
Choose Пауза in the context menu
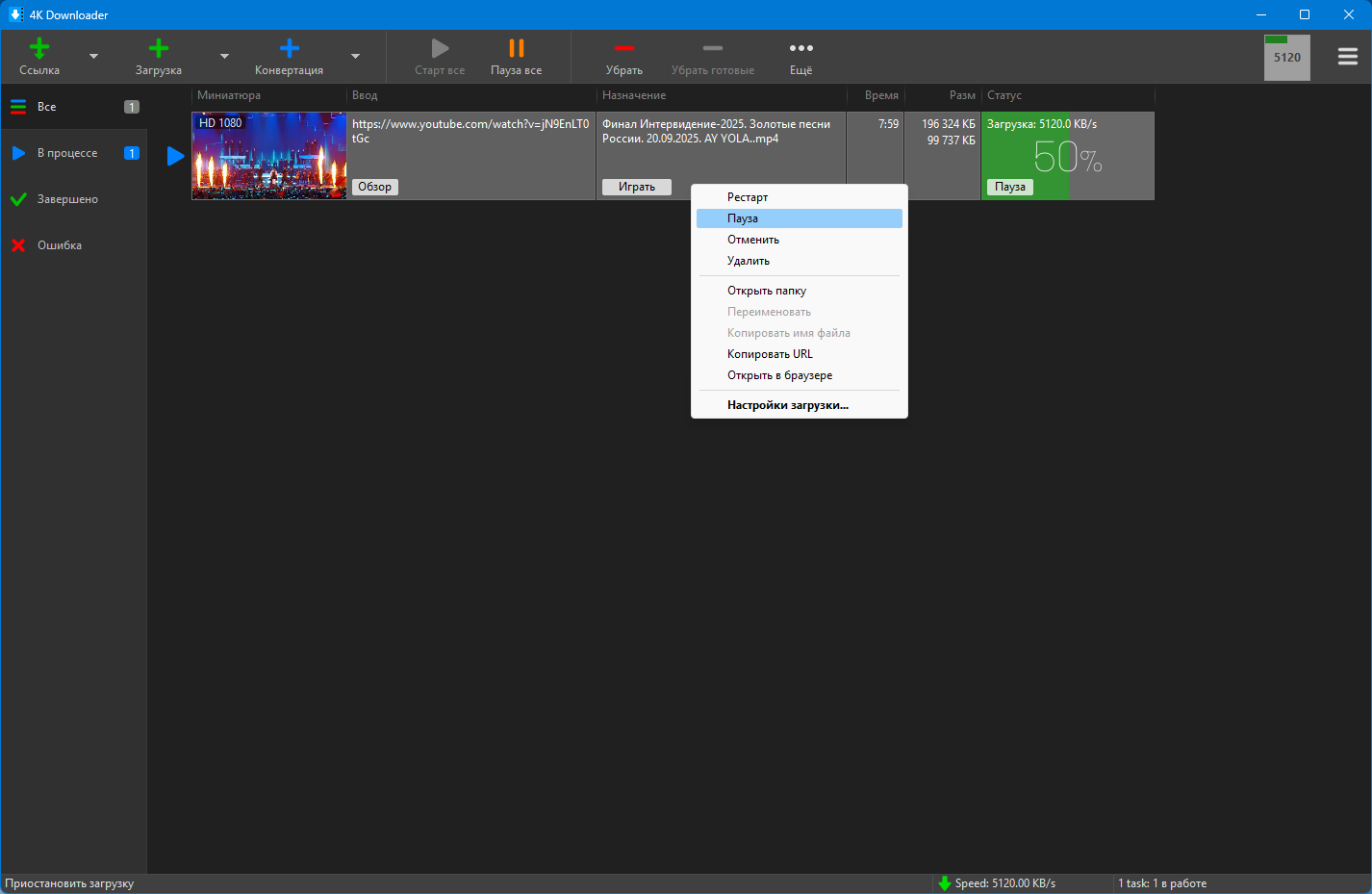(x=743, y=218)
